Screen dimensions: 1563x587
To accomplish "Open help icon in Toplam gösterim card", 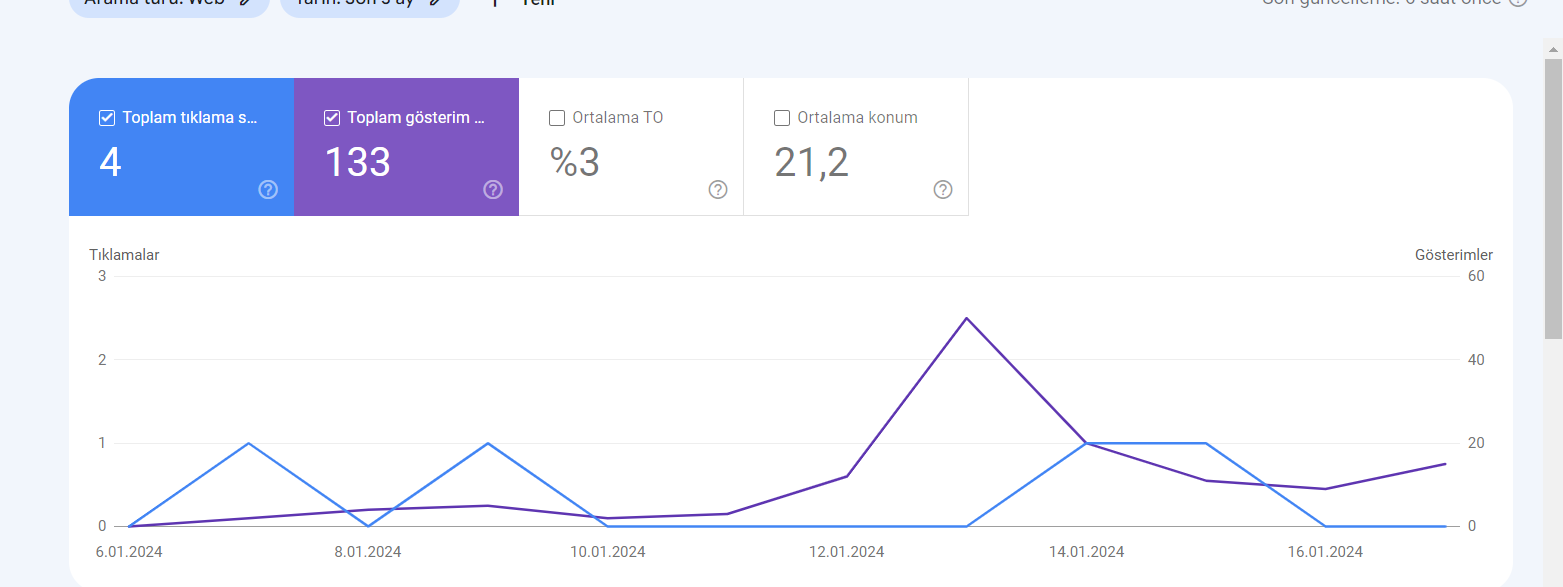I will (493, 190).
